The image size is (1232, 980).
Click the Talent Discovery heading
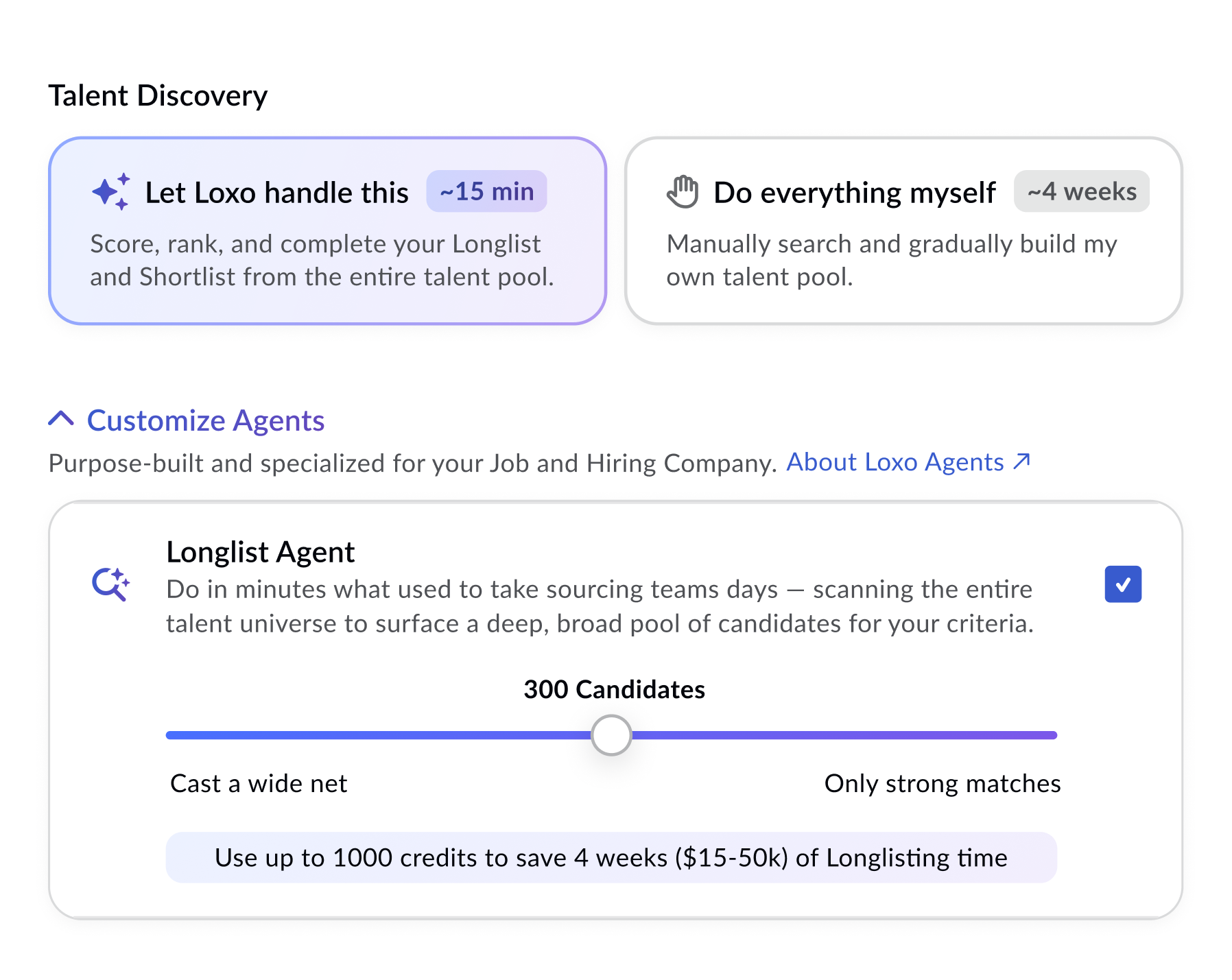click(x=158, y=95)
